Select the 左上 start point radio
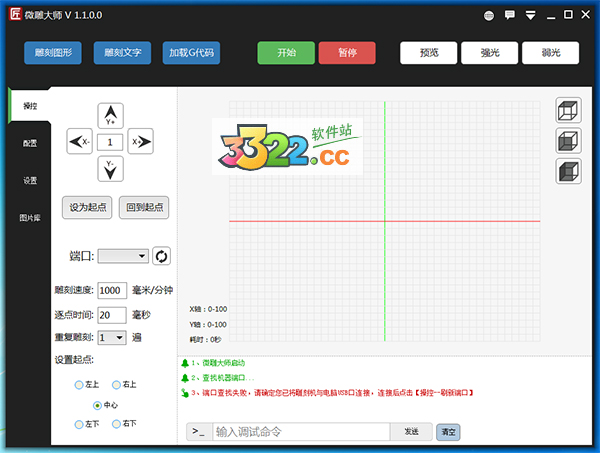The image size is (600, 453). coord(80,385)
